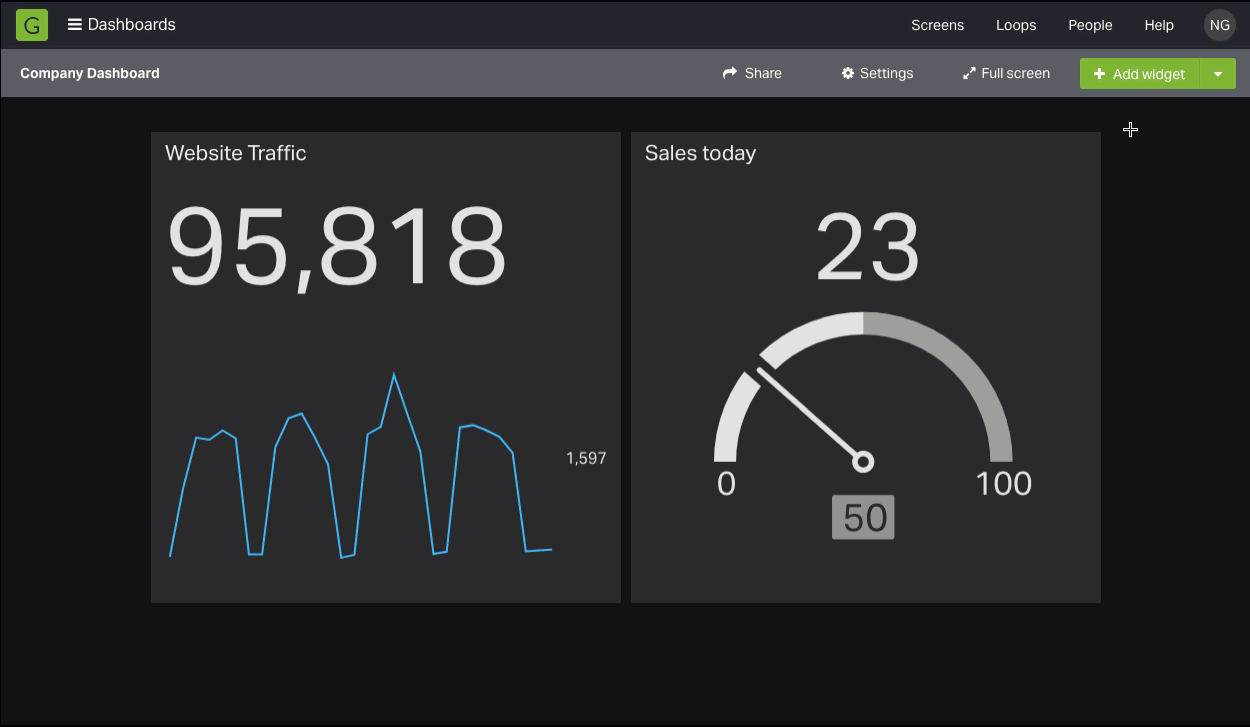
Task: Click the Share button
Action: [x=752, y=72]
